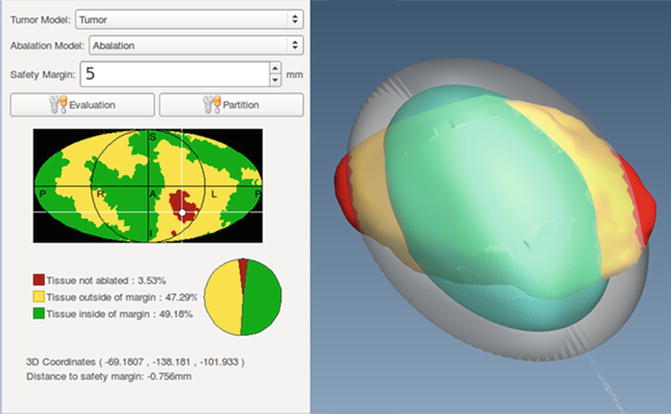Click the wrench icon on the Evaluation button
This screenshot has width=671, height=414.
(x=59, y=104)
